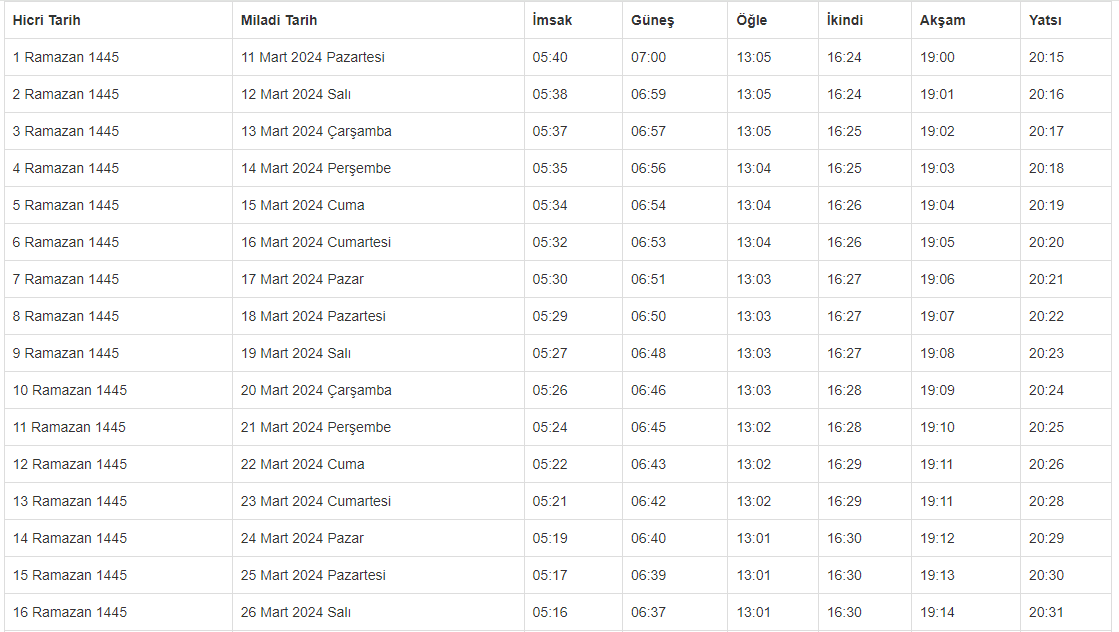Click the Öğle column header
This screenshot has width=1119, height=632.
pyautogui.click(x=752, y=20)
